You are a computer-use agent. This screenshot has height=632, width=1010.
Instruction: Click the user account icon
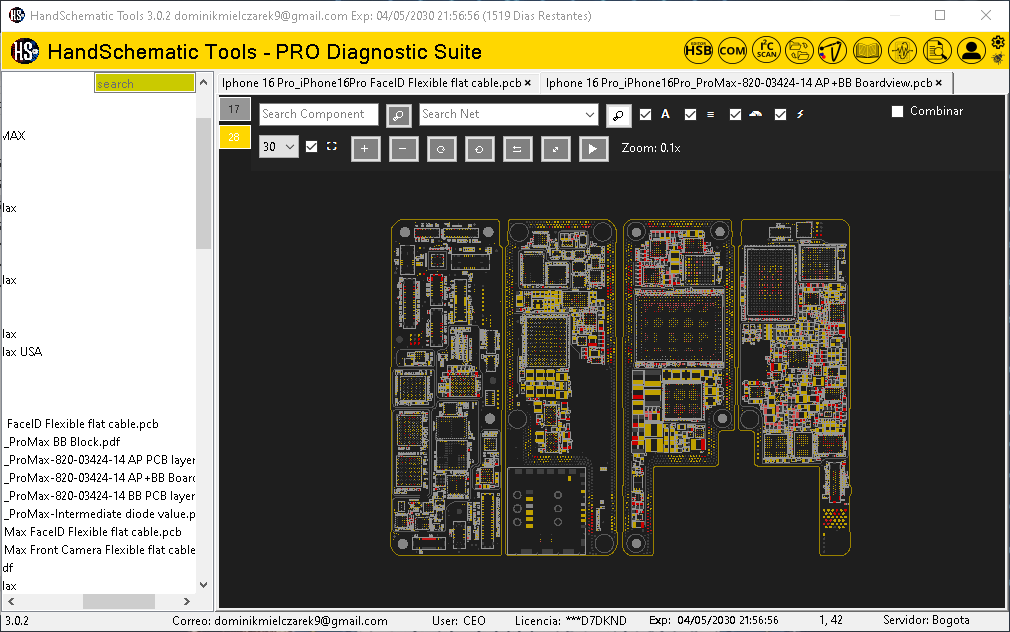tap(971, 50)
